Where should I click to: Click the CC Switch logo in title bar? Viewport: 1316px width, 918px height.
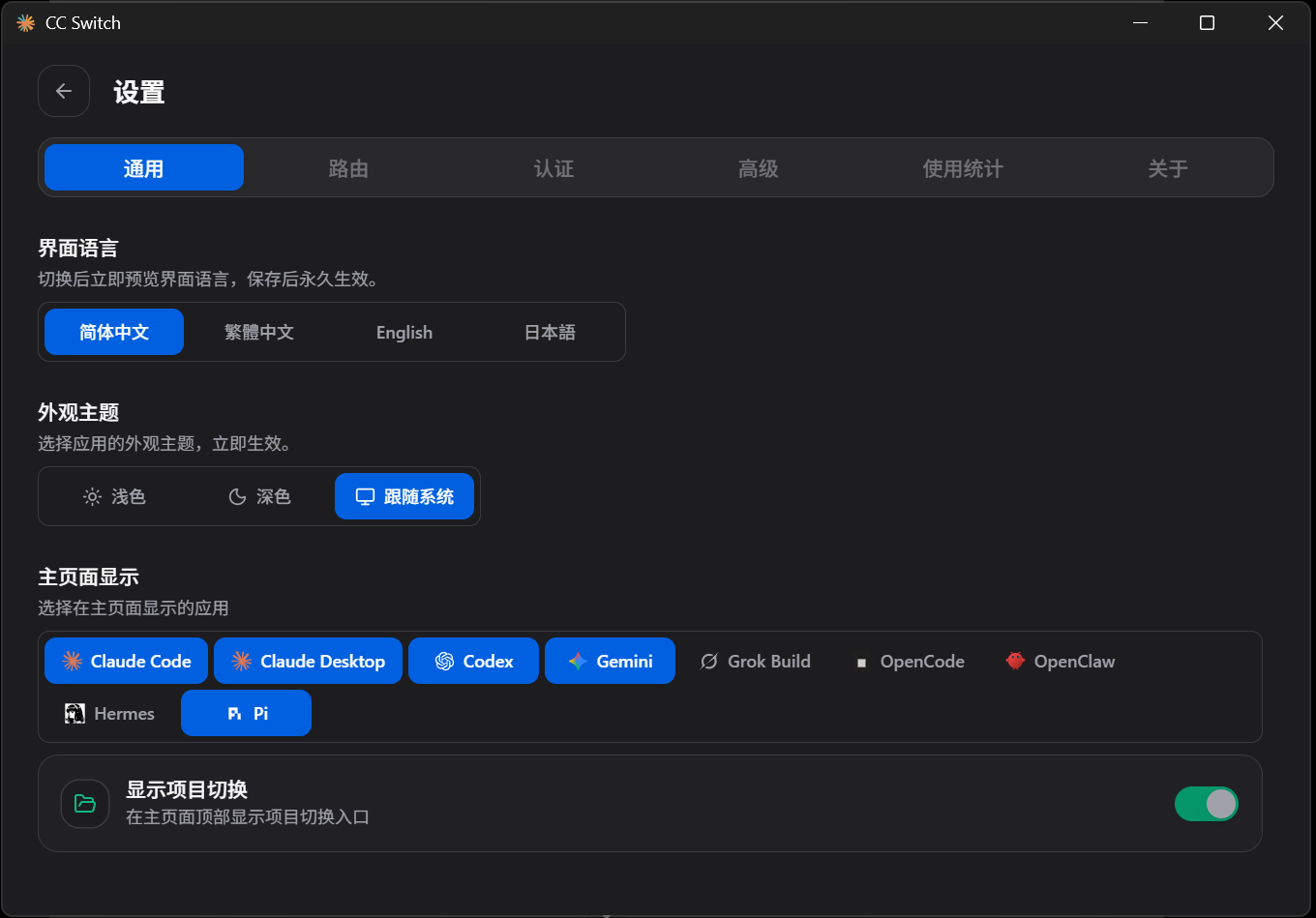click(25, 23)
